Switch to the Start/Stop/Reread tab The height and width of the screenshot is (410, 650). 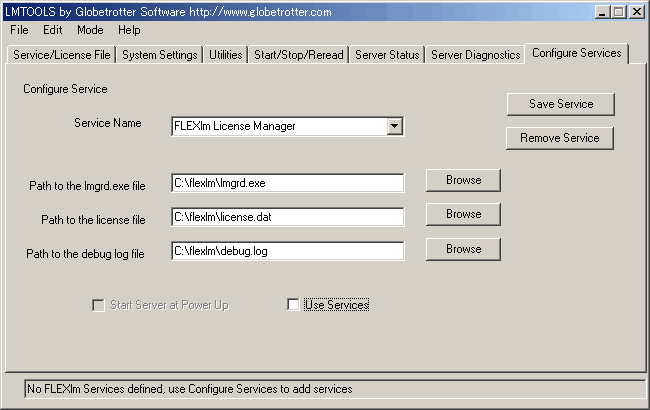(298, 55)
